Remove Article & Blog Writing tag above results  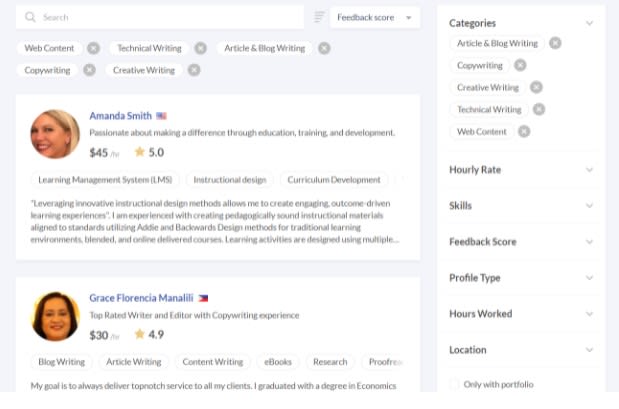[x=324, y=48]
